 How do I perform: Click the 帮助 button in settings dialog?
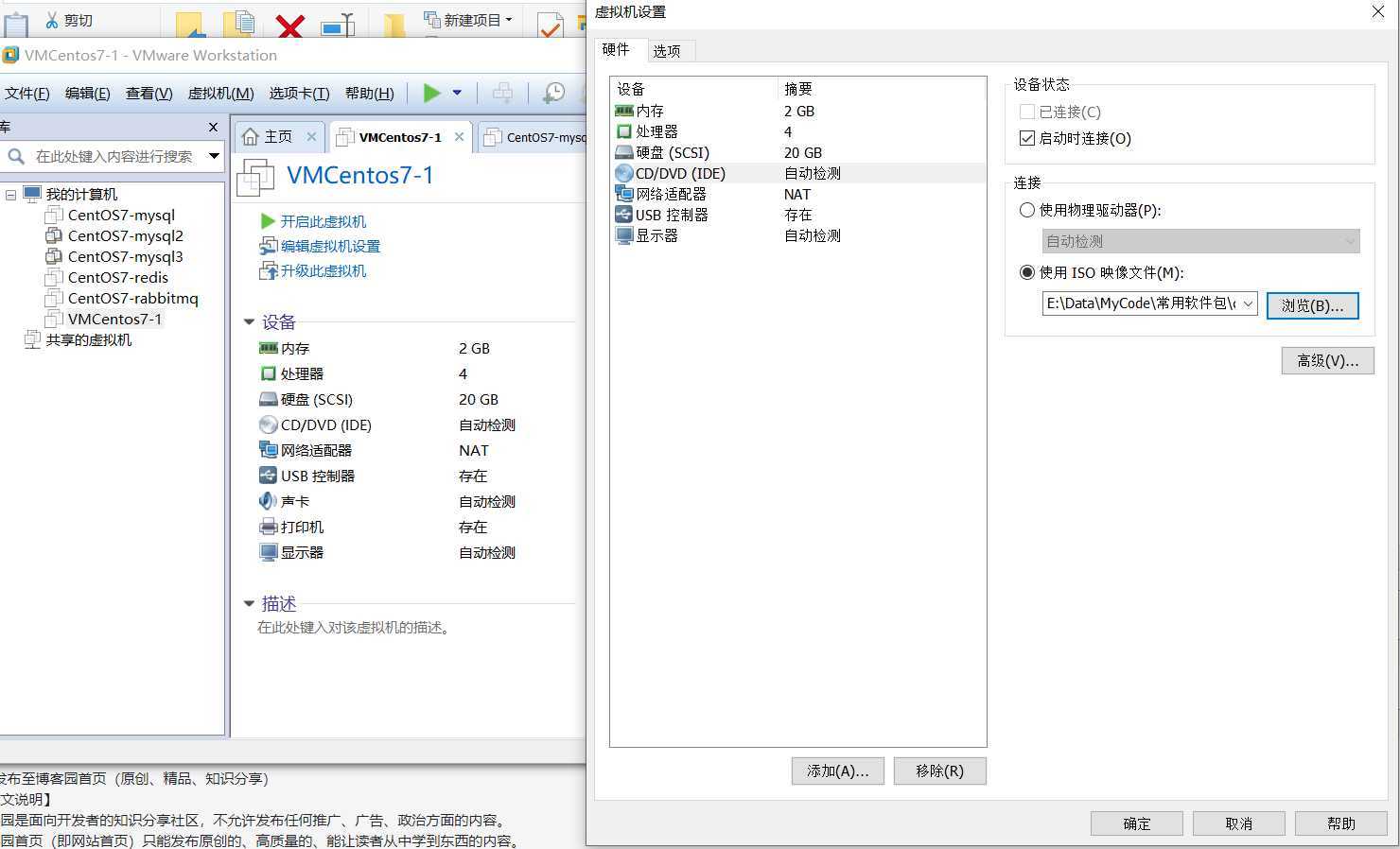point(1341,823)
